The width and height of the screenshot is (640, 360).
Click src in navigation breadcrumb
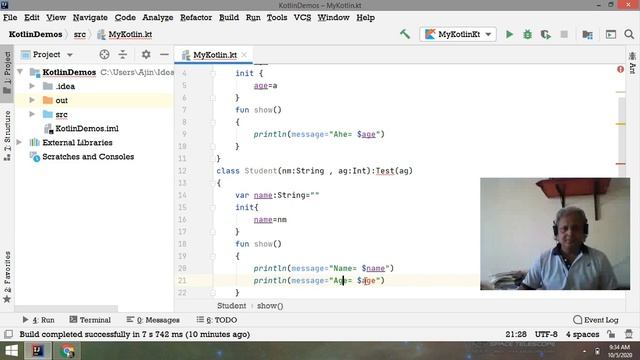click(80, 34)
